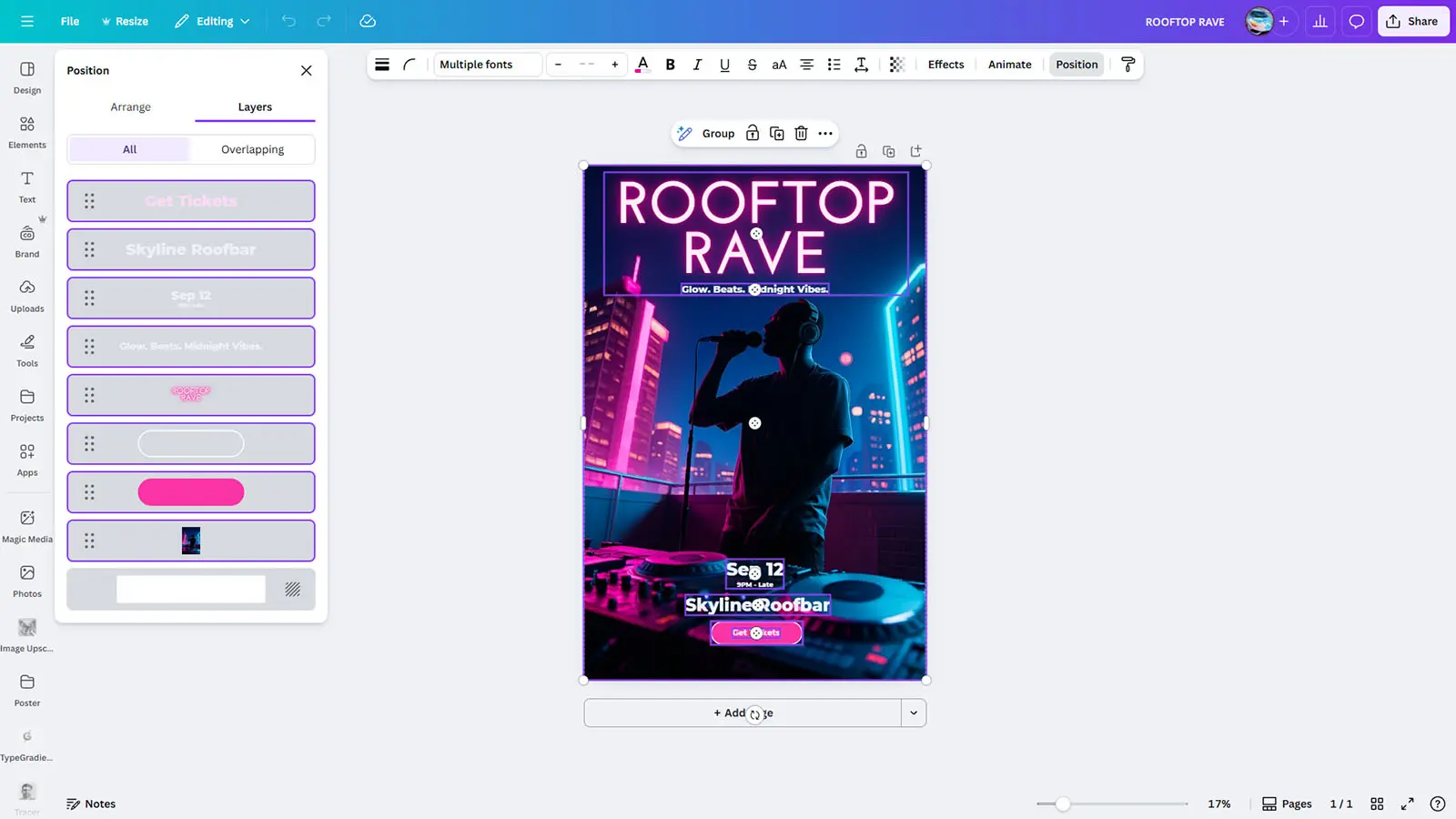
Task: Select the Overlapping layers filter
Action: point(252,149)
